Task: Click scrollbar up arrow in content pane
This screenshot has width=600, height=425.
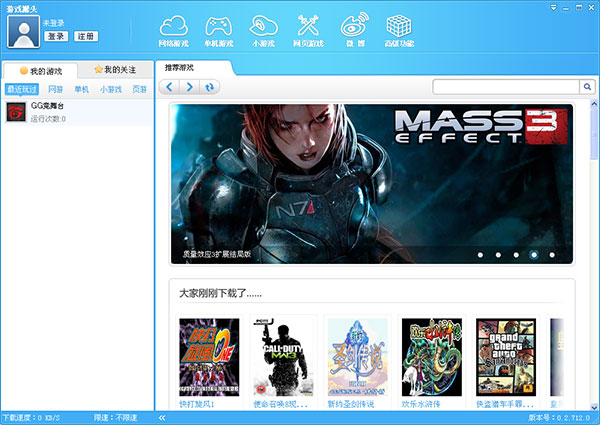Action: coord(594,103)
